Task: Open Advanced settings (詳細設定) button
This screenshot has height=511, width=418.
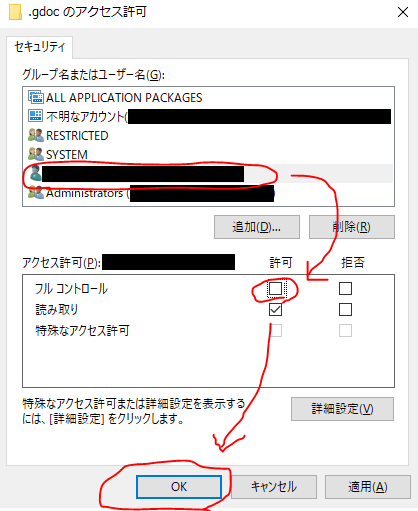Action: coord(342,409)
